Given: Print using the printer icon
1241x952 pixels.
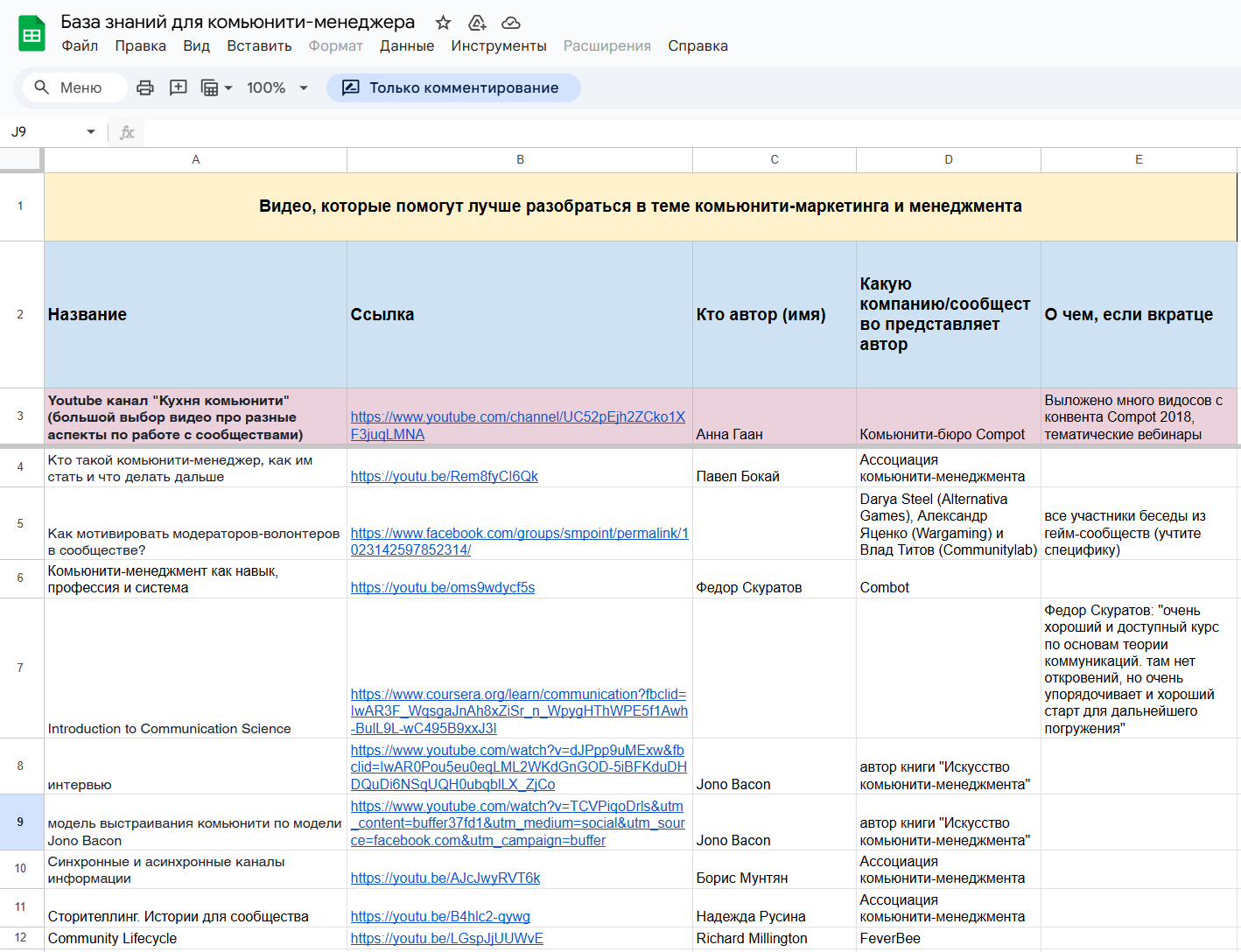Looking at the screenshot, I should 145,87.
